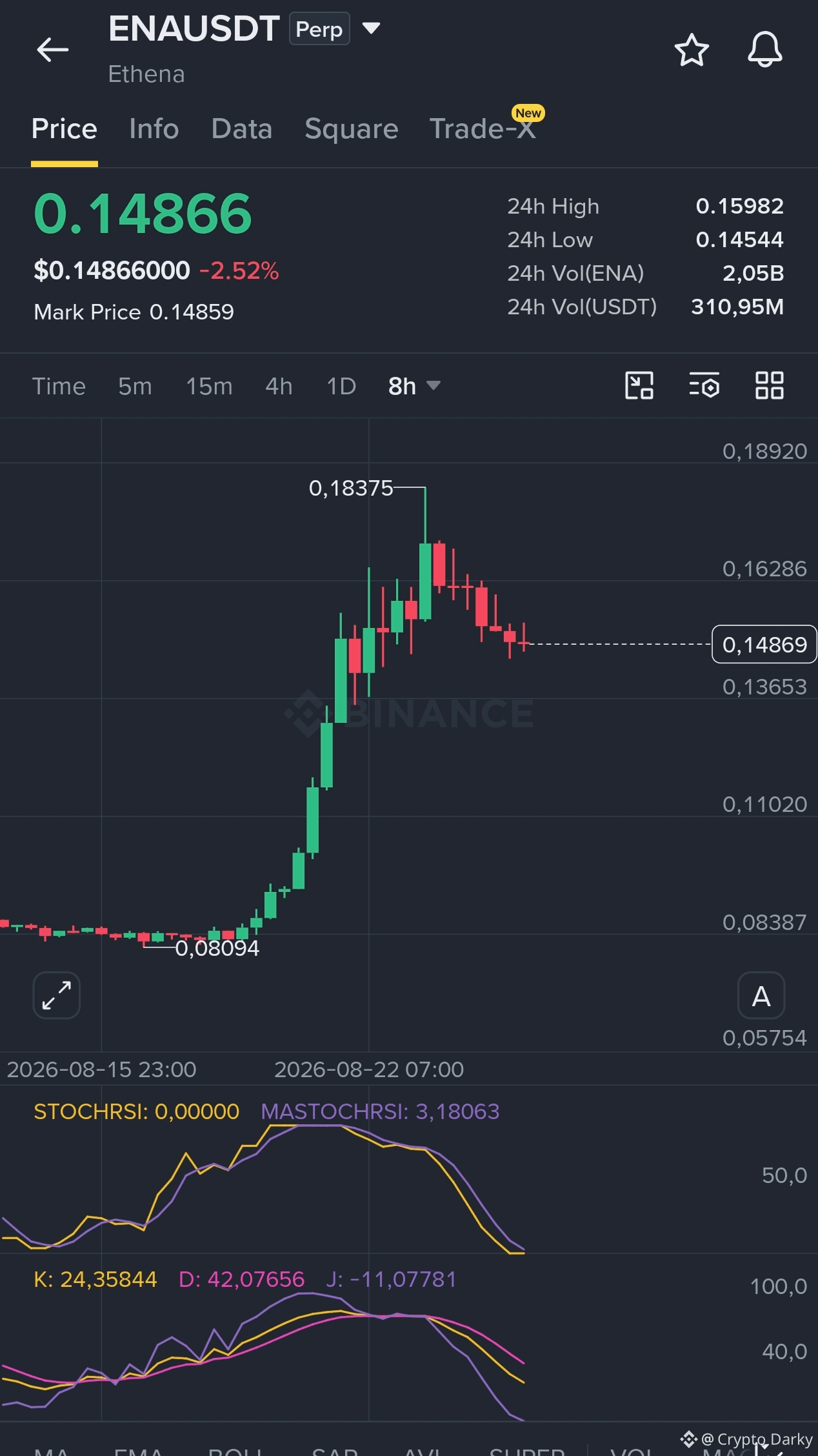Toggle the auto-scale A button
The height and width of the screenshot is (1456, 818).
click(761, 995)
